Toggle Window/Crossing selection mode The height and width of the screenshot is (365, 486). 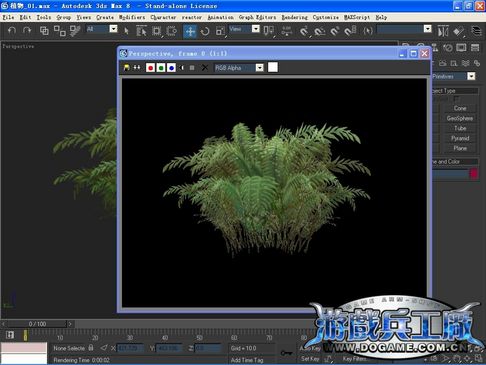(172, 31)
